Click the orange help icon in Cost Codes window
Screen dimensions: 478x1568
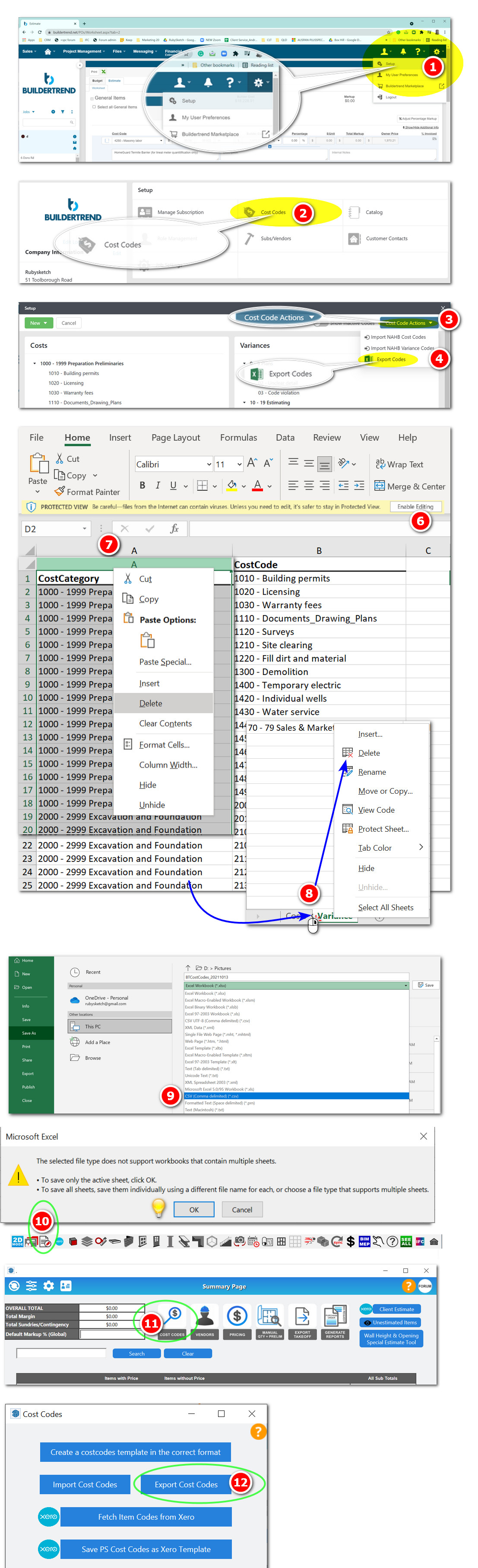258,1431
